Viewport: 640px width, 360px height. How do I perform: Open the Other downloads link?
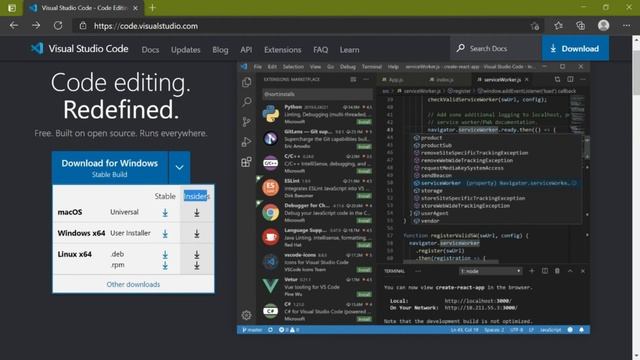133,284
